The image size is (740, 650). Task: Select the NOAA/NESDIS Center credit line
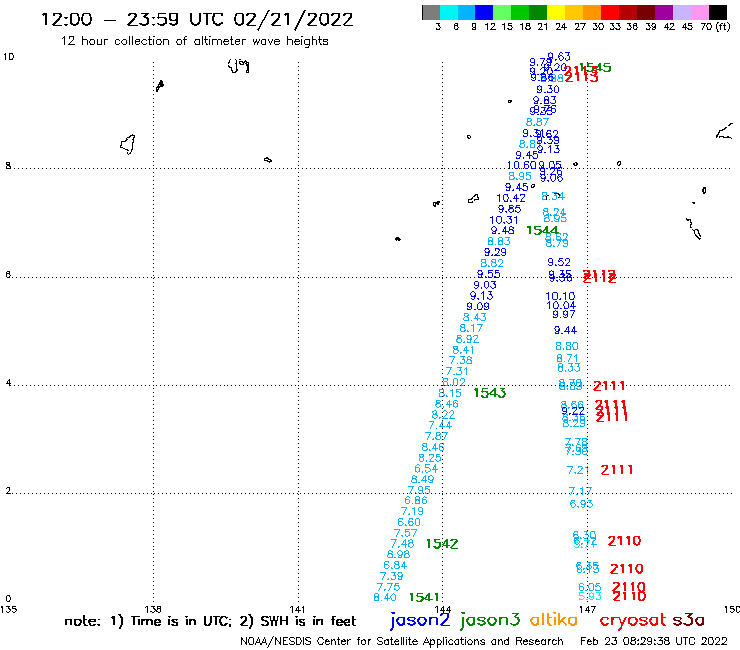click(402, 641)
